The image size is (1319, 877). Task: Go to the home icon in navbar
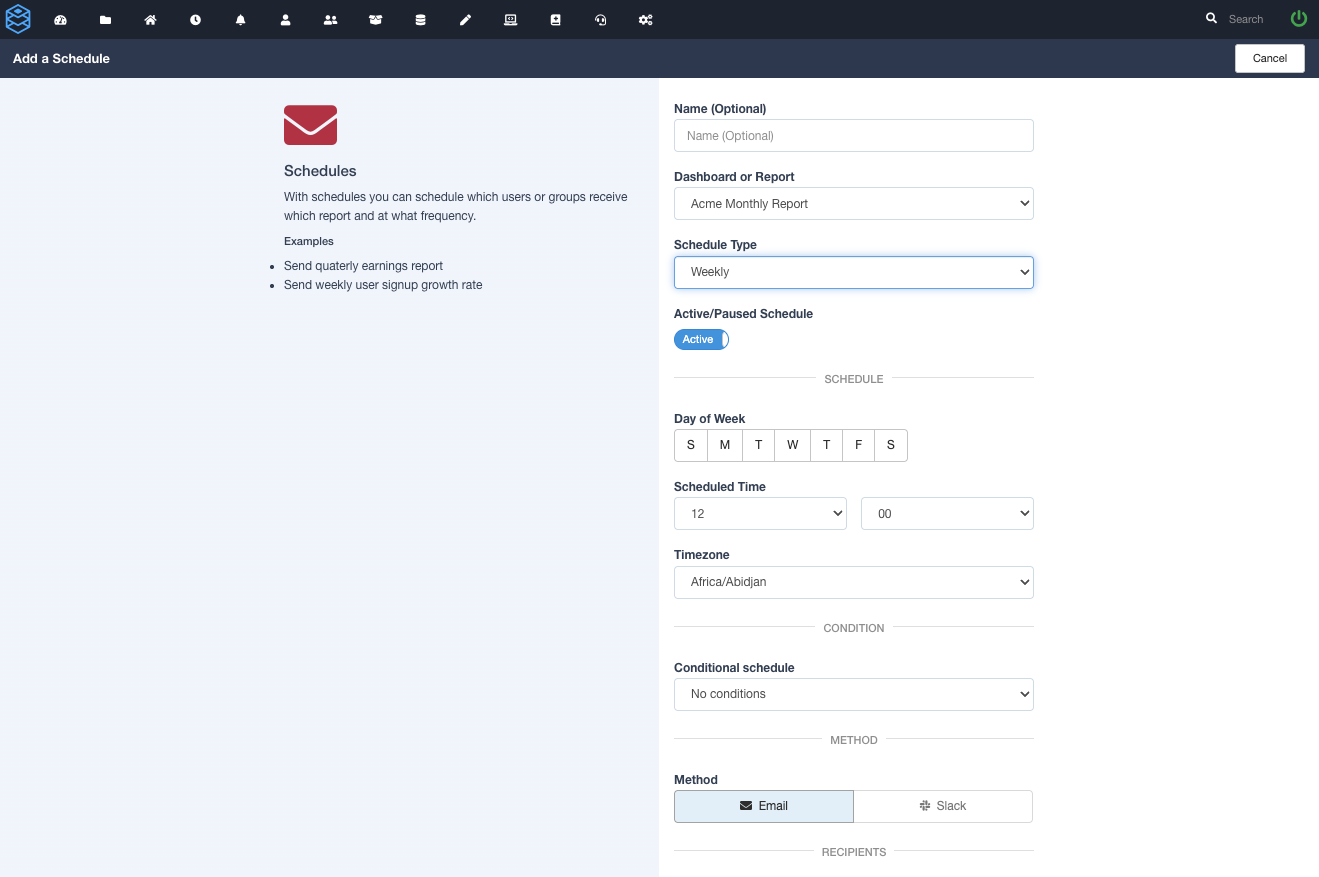150,19
